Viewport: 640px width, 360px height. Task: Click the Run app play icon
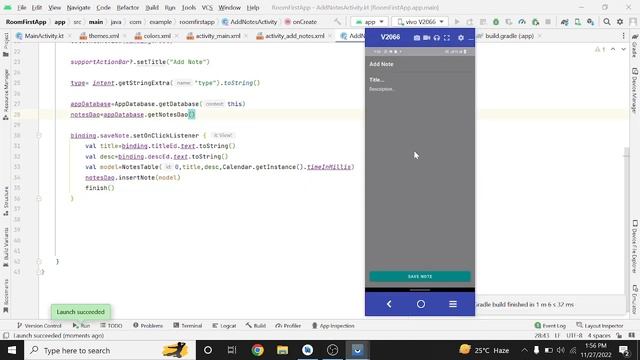pos(457,22)
